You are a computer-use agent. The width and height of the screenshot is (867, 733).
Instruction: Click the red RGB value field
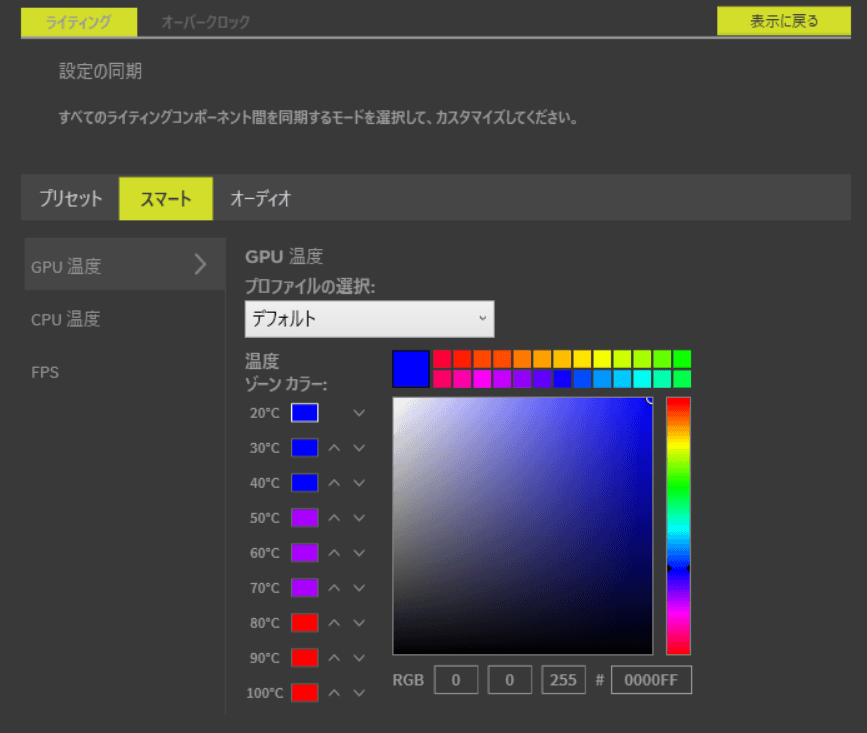[456, 680]
